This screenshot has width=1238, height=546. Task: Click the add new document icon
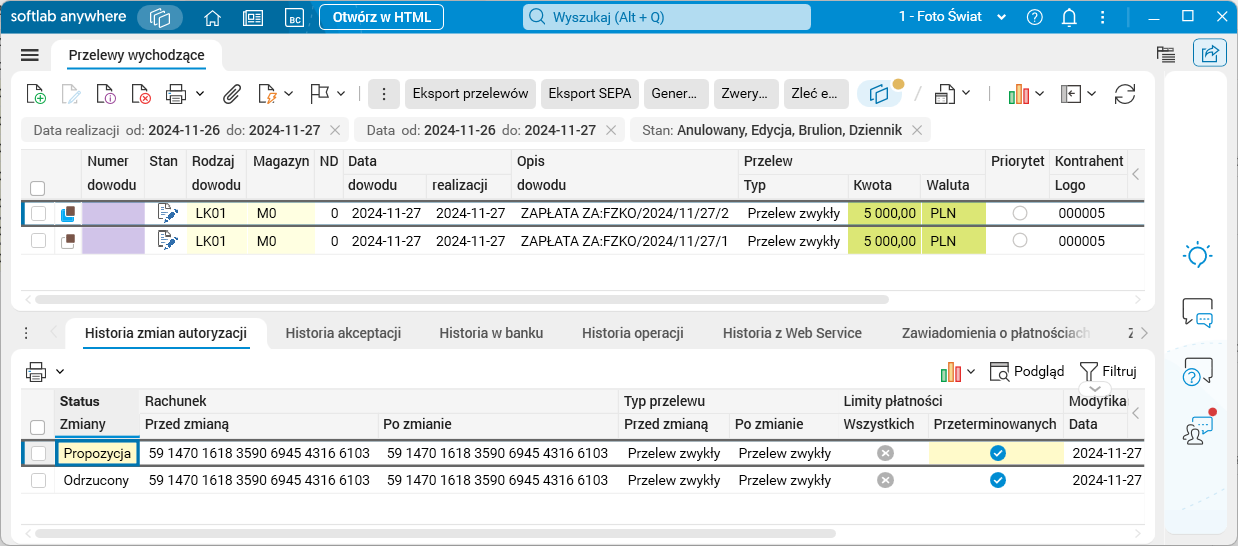pos(36,94)
